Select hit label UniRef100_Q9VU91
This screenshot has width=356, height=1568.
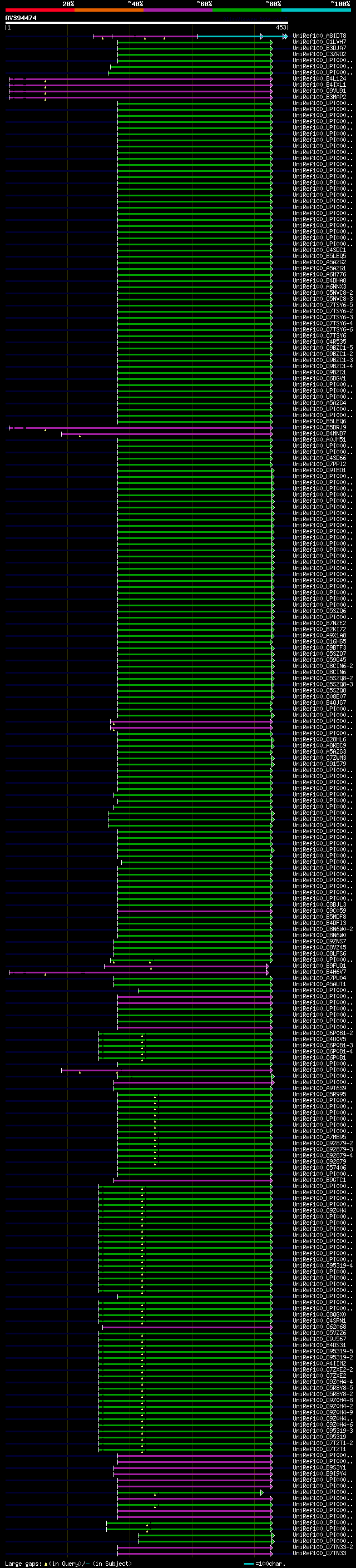[x=319, y=91]
